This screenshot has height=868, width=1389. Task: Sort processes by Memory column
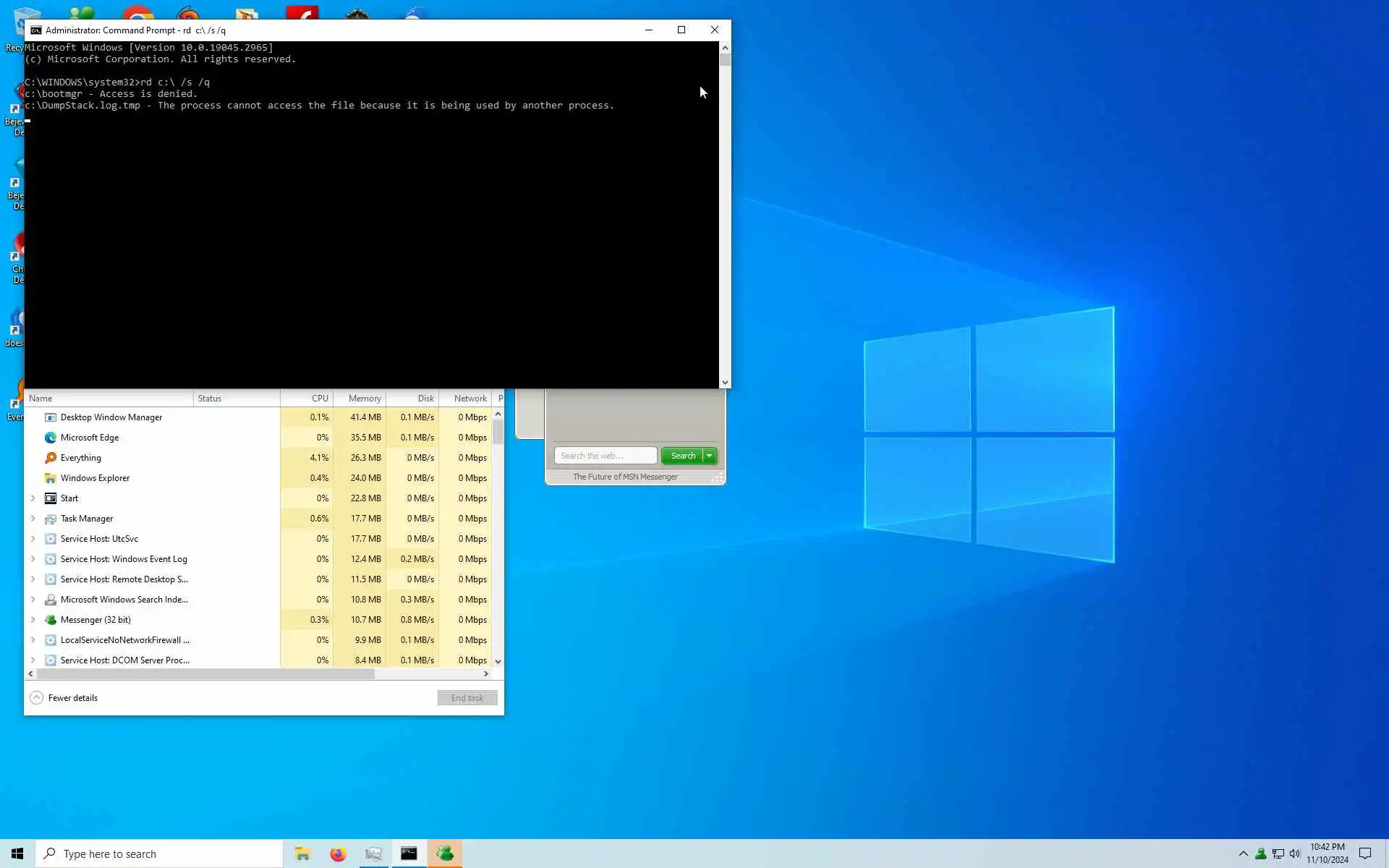click(x=364, y=399)
